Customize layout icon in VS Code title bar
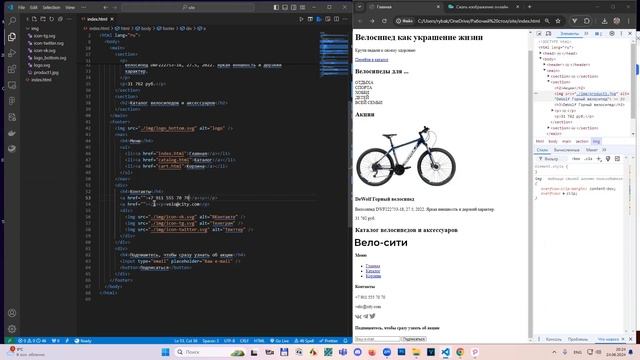Screen dimensions: 640x360 (302, 7)
